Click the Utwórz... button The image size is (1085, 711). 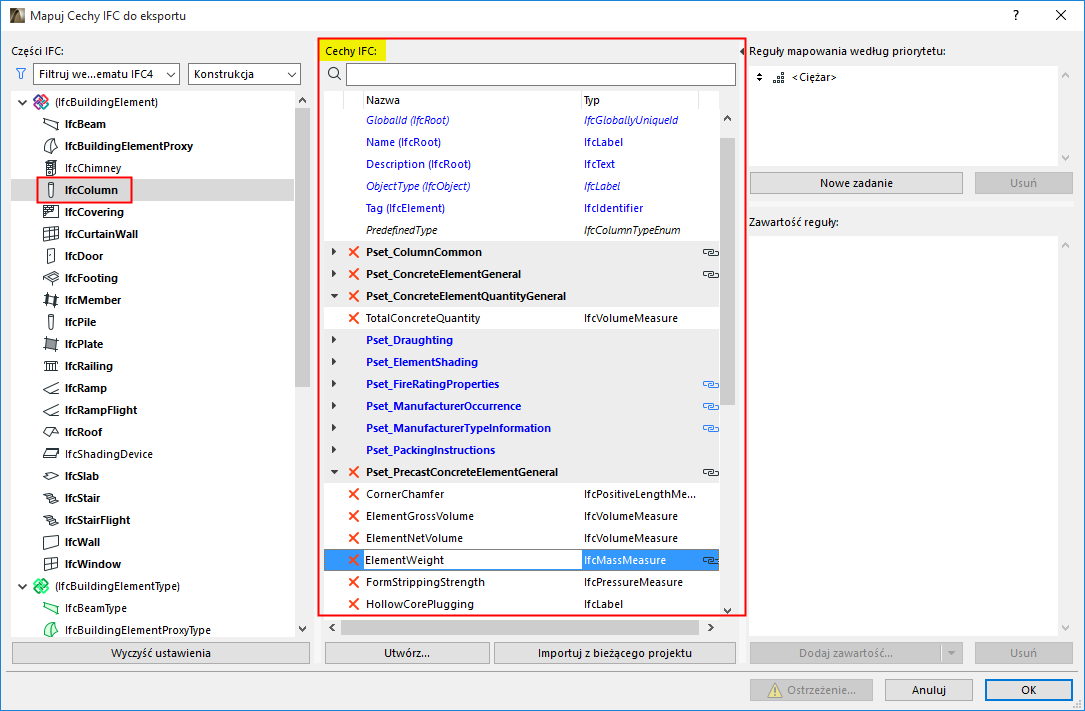(x=407, y=653)
